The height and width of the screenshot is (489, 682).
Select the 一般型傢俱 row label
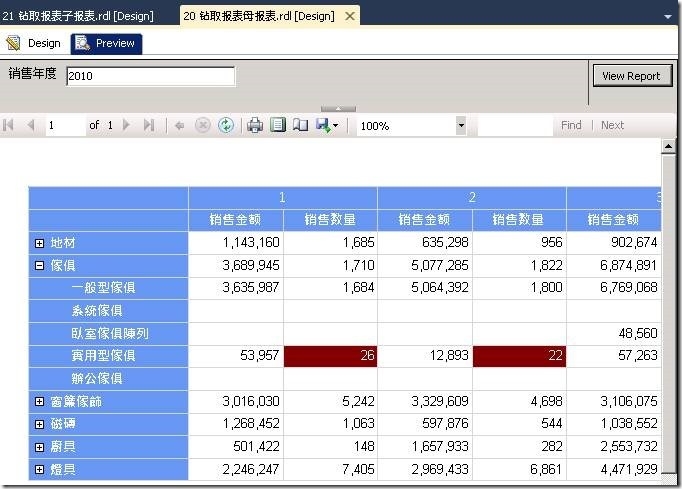[x=104, y=288]
